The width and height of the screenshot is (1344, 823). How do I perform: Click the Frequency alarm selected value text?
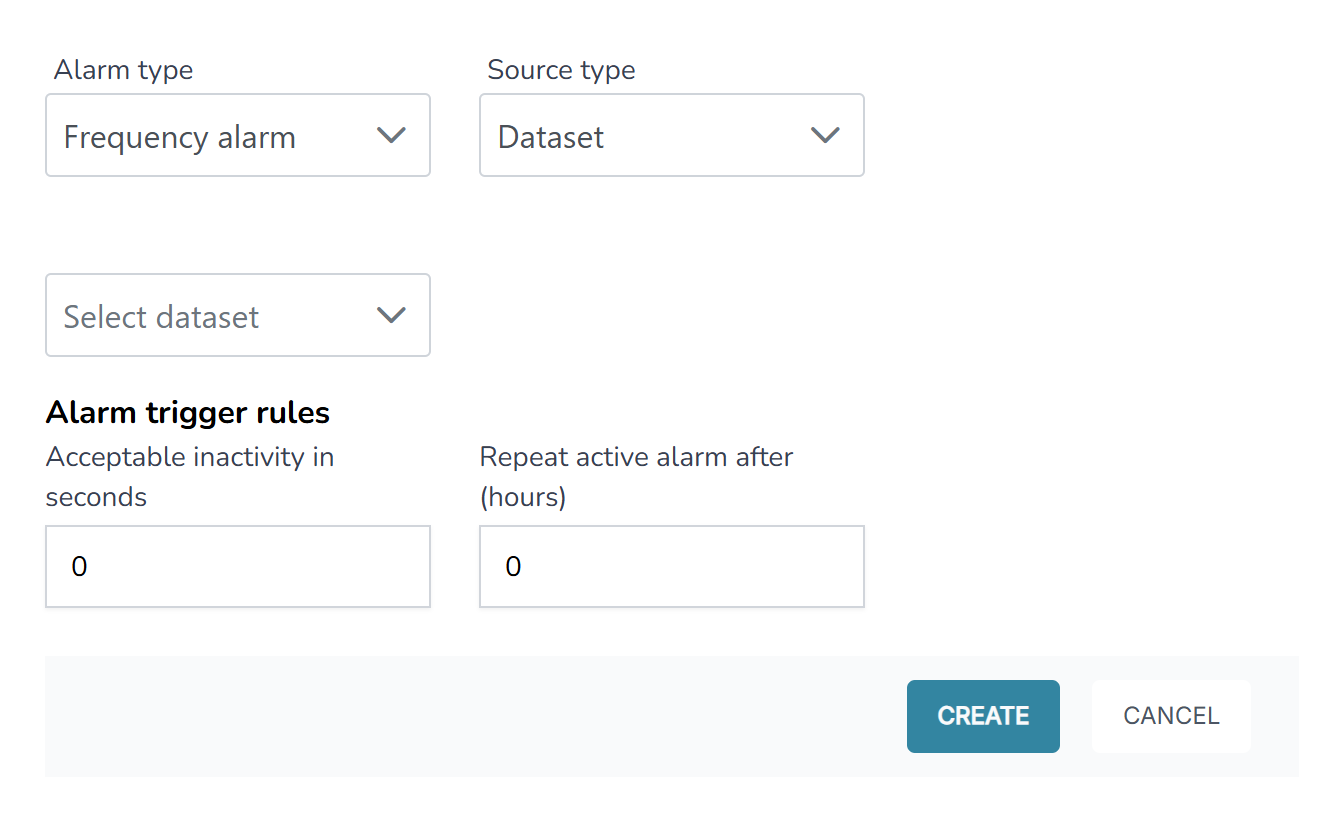[x=180, y=137]
